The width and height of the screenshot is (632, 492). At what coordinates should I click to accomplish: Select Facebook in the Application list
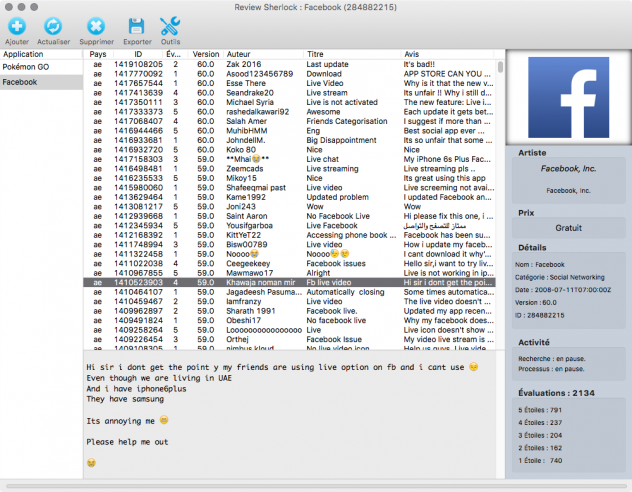tap(42, 82)
